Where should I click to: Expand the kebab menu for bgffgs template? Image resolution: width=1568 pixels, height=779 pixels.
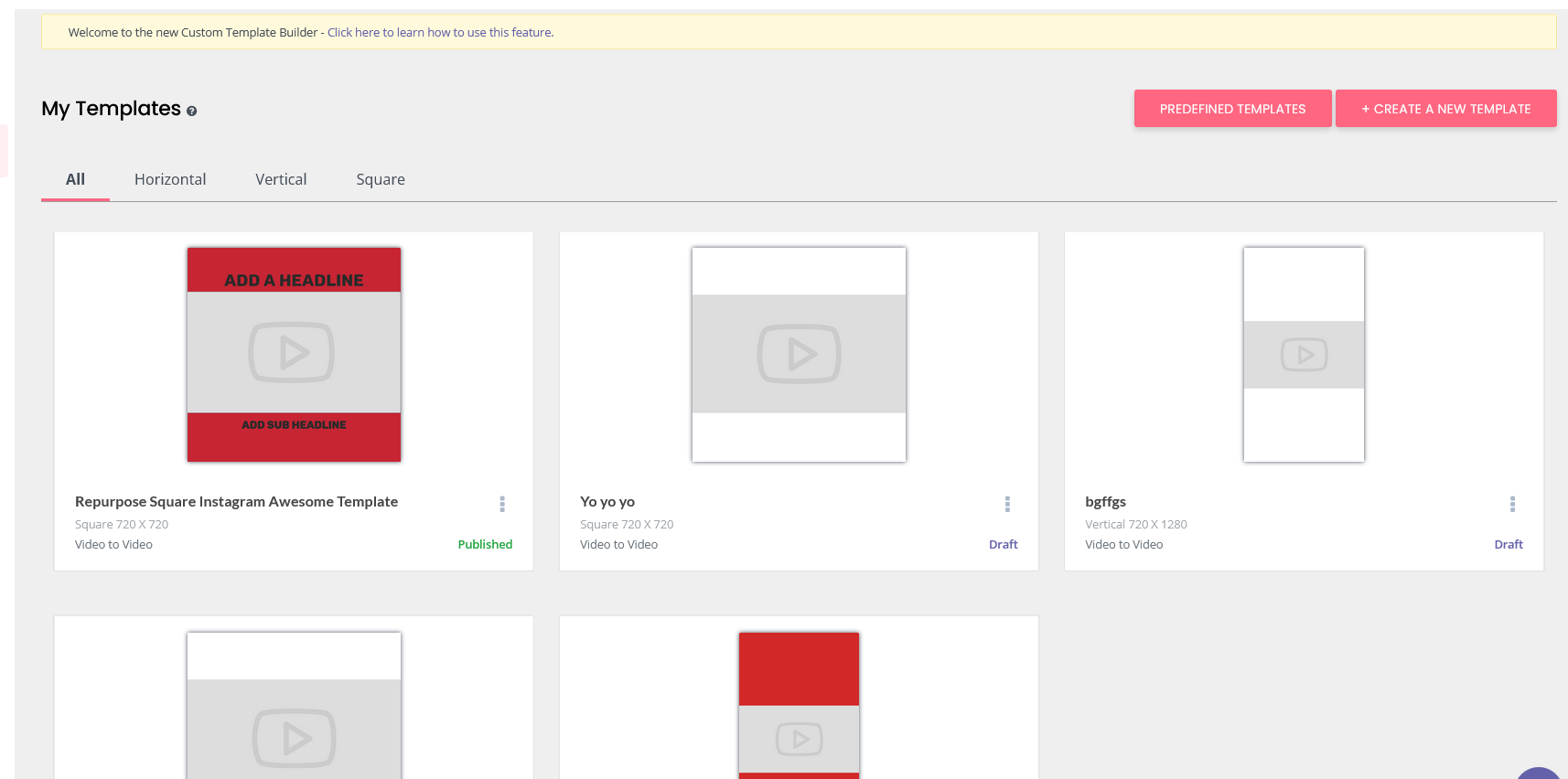pos(1512,504)
